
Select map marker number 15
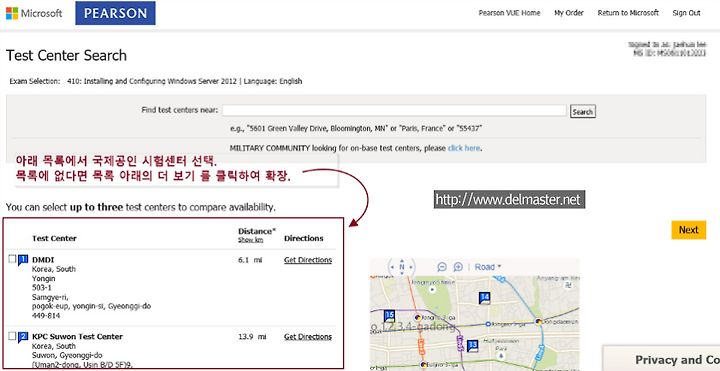389,315
